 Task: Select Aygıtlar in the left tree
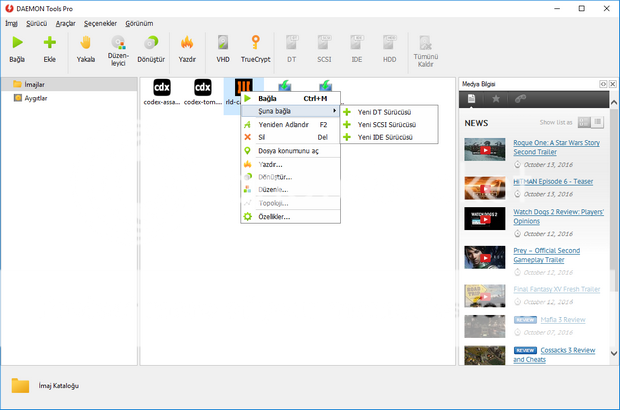pyautogui.click(x=69, y=98)
